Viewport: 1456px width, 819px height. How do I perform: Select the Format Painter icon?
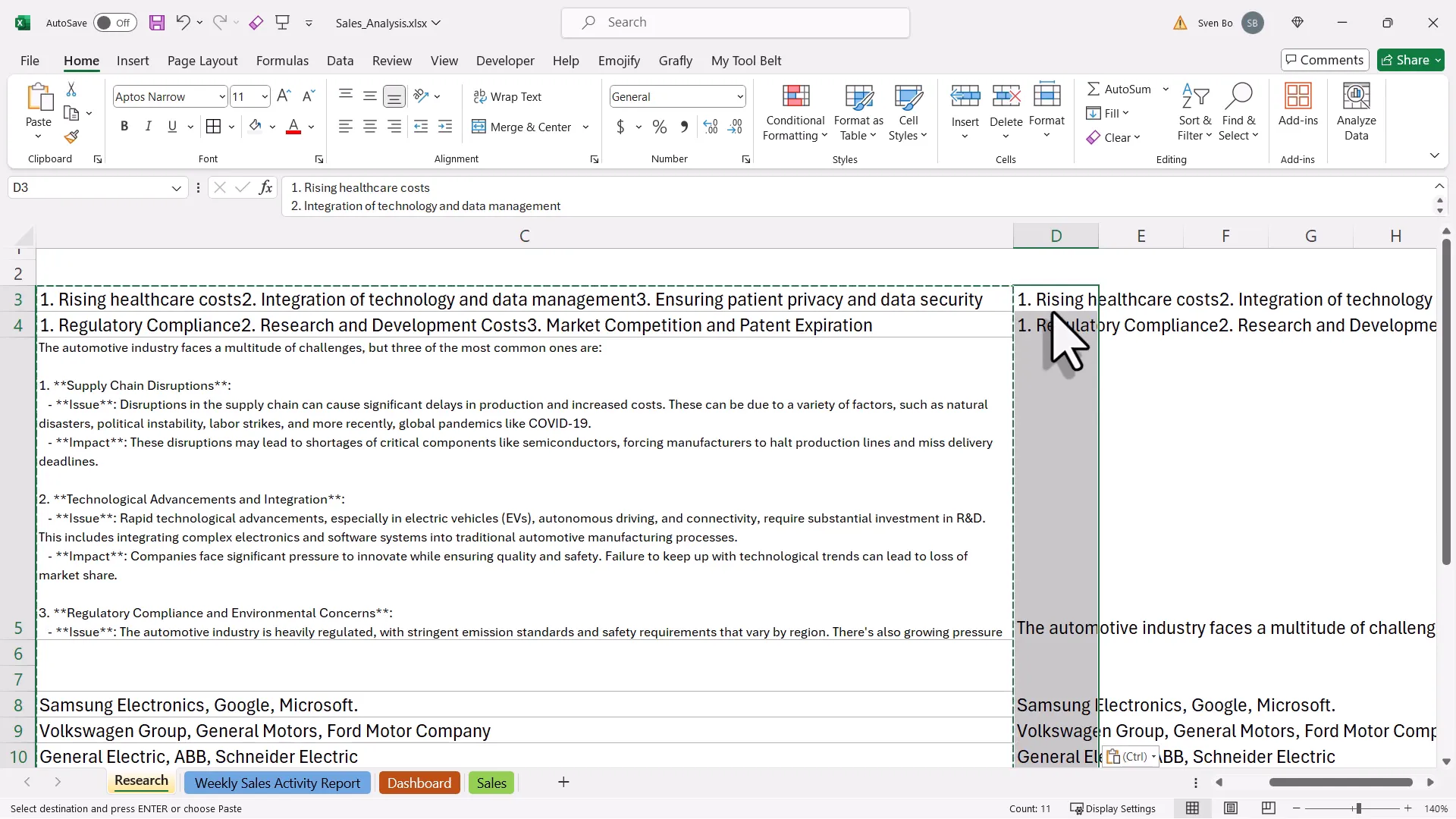click(x=72, y=136)
